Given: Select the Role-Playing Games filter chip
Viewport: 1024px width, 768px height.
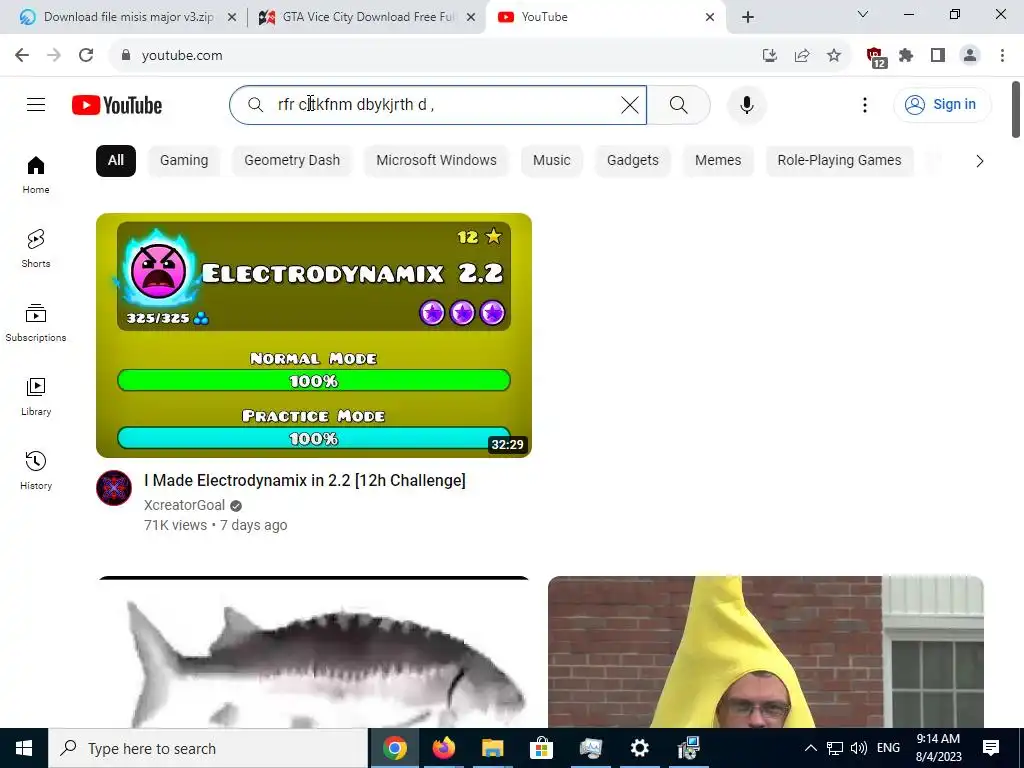Looking at the screenshot, I should click(839, 161).
